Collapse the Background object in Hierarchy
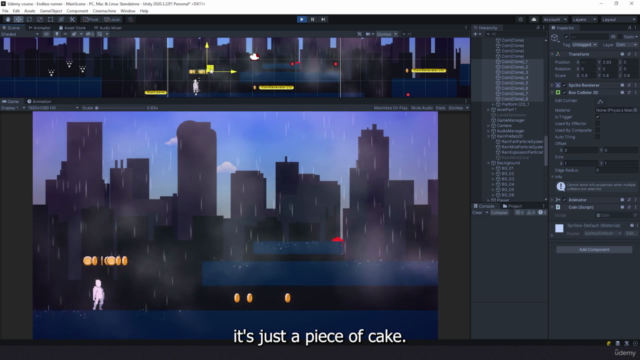 pos(489,163)
